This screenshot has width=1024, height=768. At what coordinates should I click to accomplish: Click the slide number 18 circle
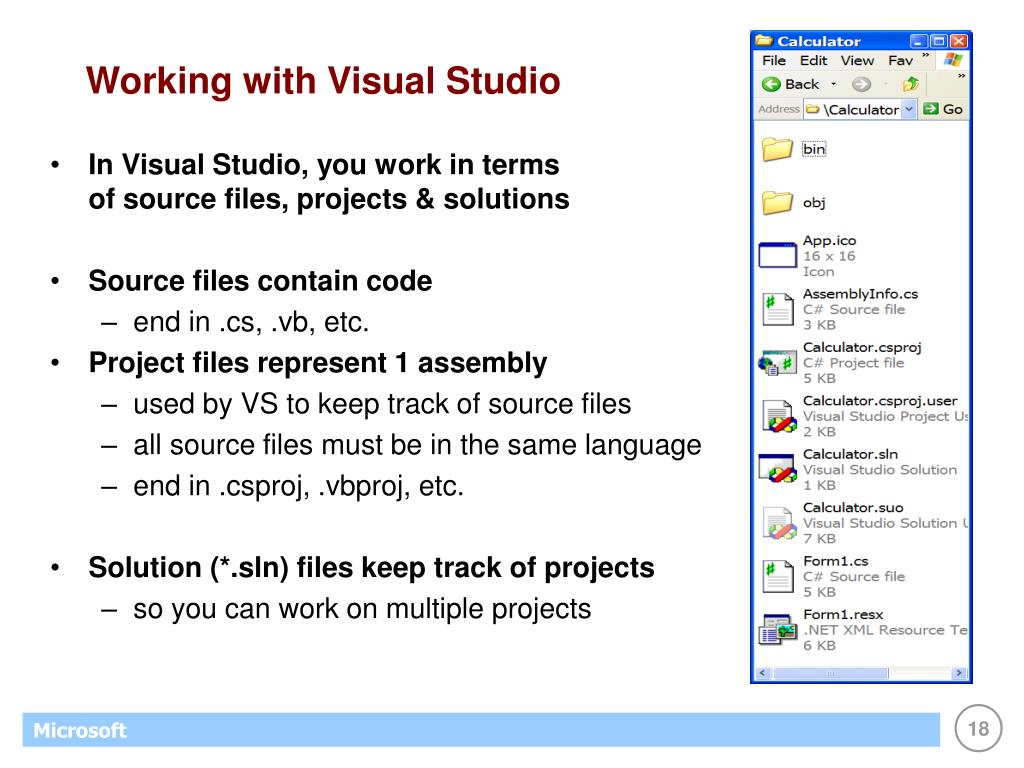click(978, 728)
